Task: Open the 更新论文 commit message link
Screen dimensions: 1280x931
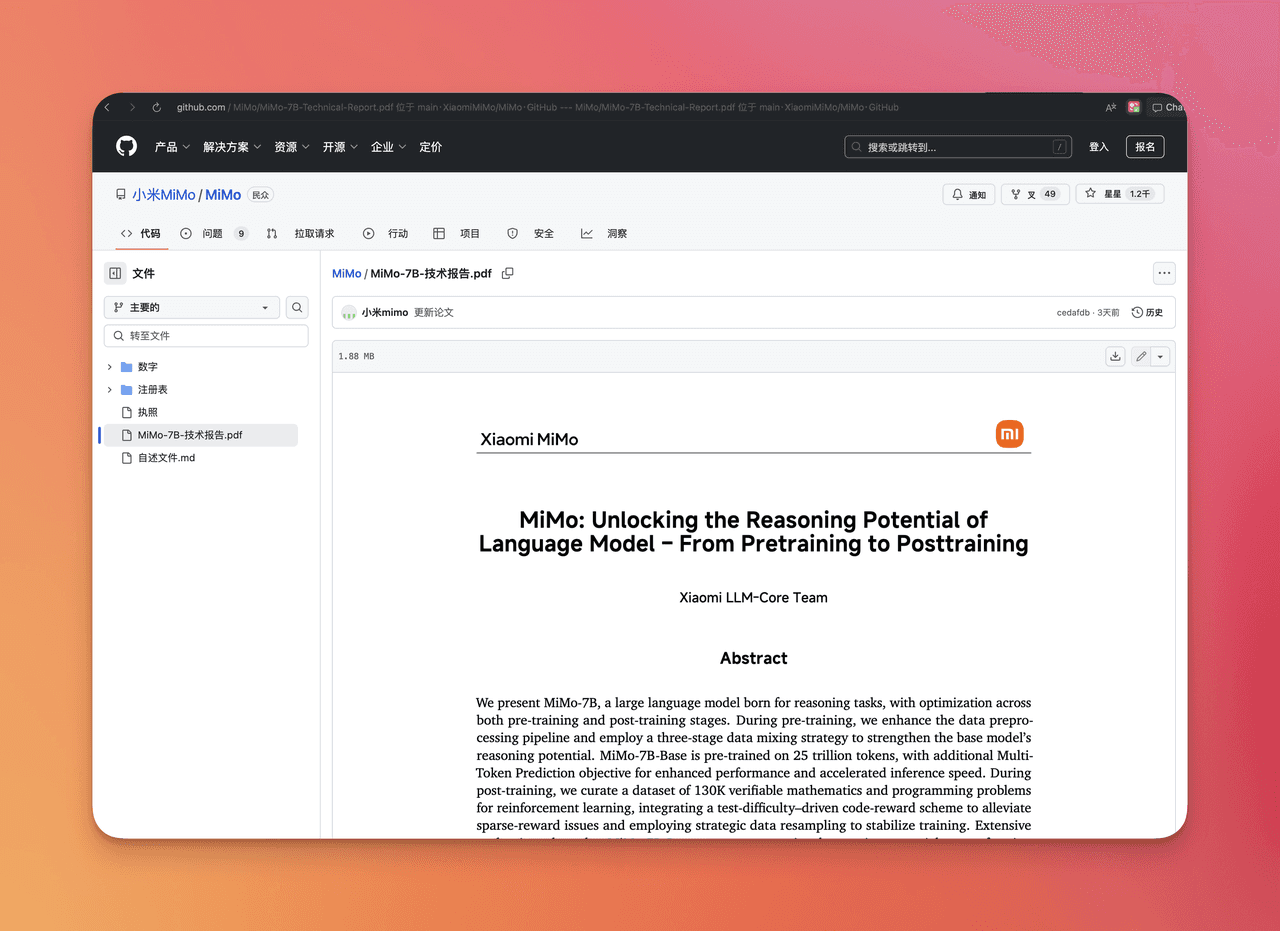Action: tap(434, 312)
